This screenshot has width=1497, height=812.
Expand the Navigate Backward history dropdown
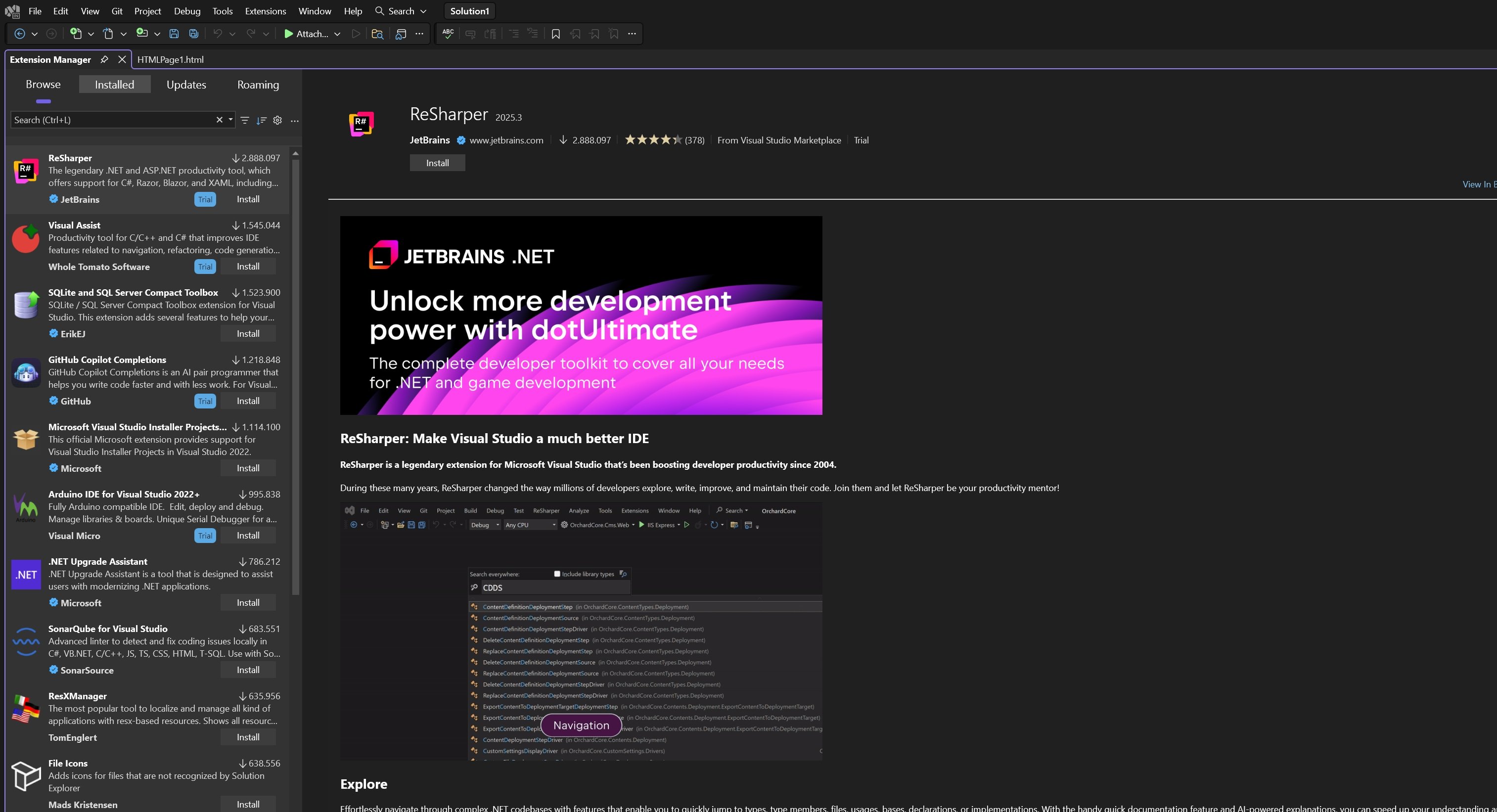tap(35, 34)
